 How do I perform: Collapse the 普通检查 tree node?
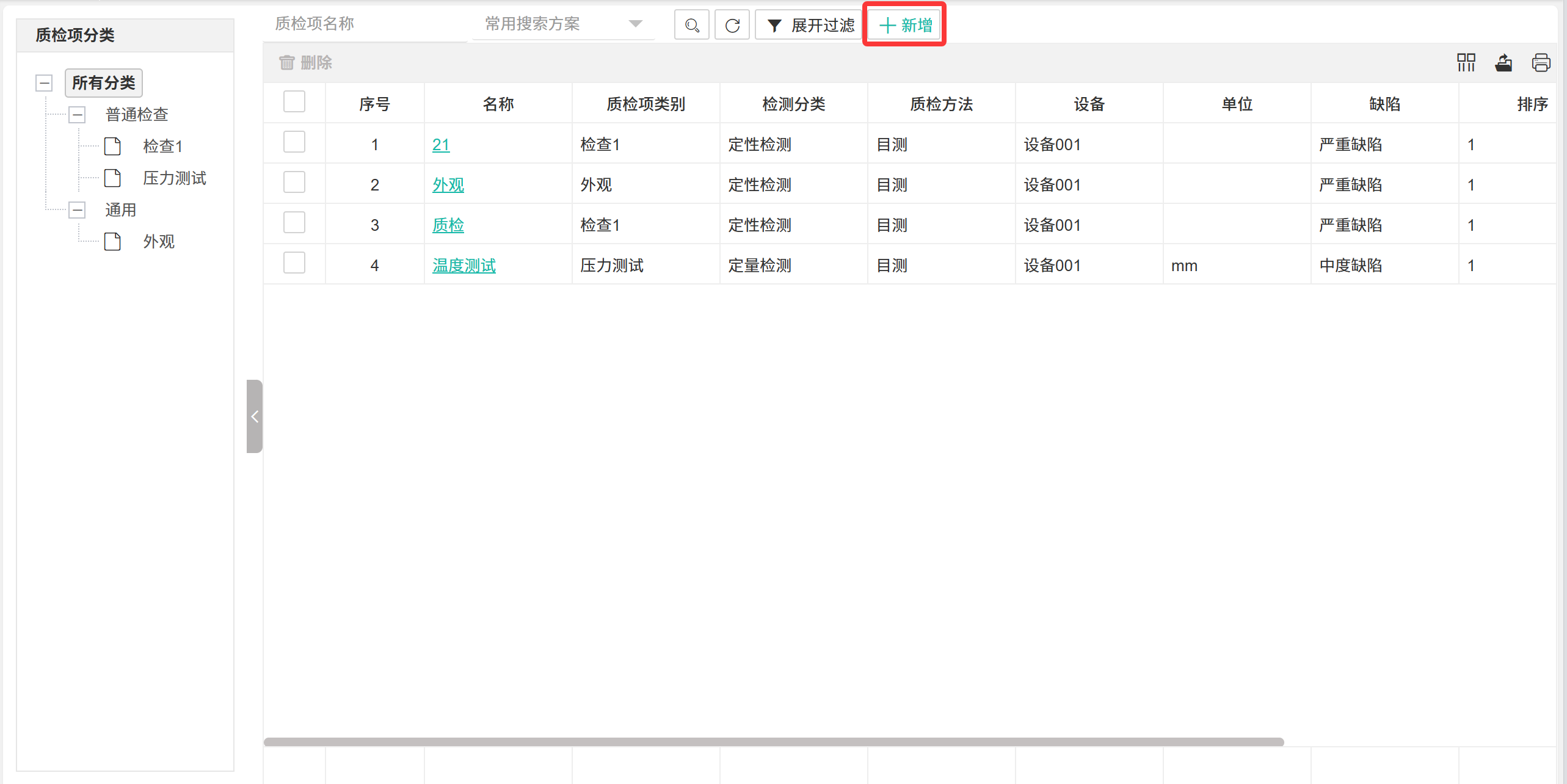(x=77, y=115)
